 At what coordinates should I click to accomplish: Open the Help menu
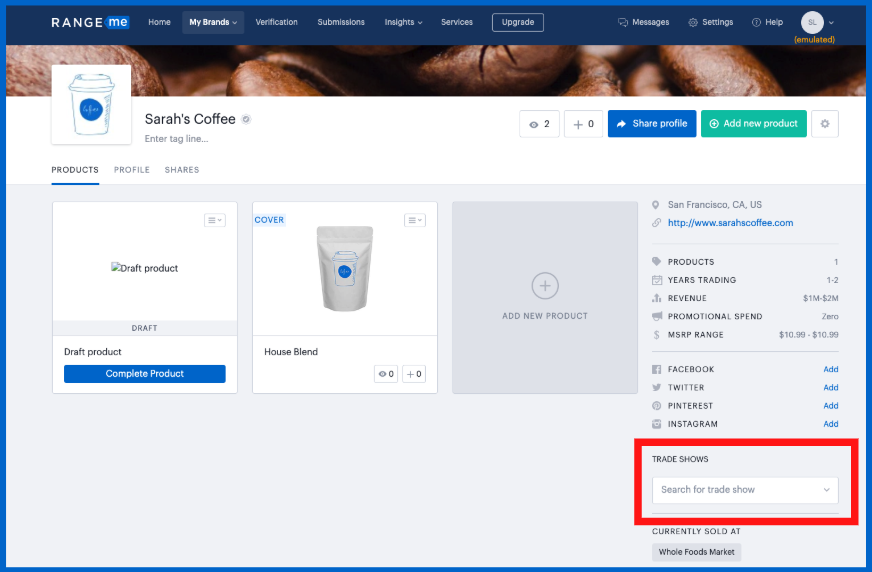767,22
